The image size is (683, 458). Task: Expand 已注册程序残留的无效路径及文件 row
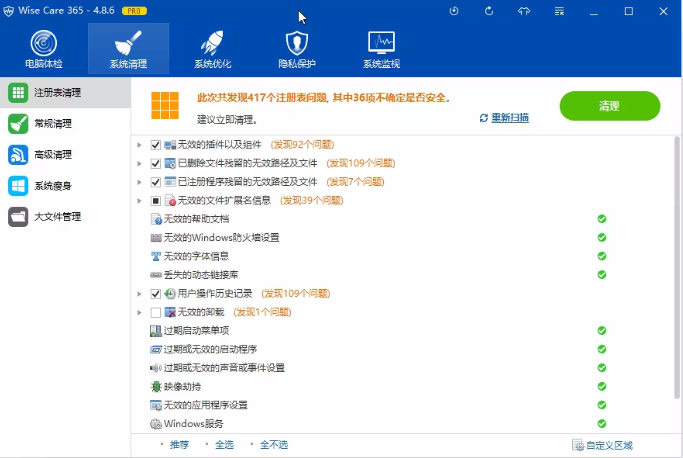[139, 182]
